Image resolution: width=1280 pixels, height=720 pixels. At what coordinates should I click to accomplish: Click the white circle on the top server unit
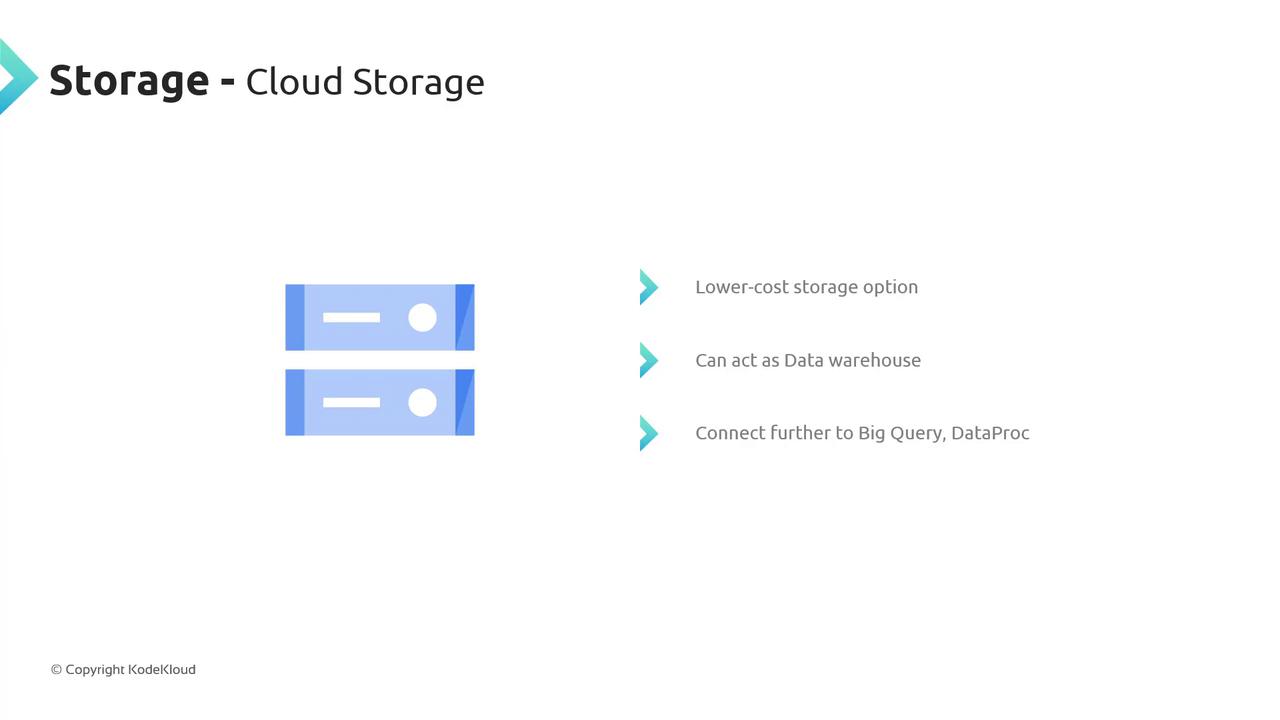coord(422,317)
